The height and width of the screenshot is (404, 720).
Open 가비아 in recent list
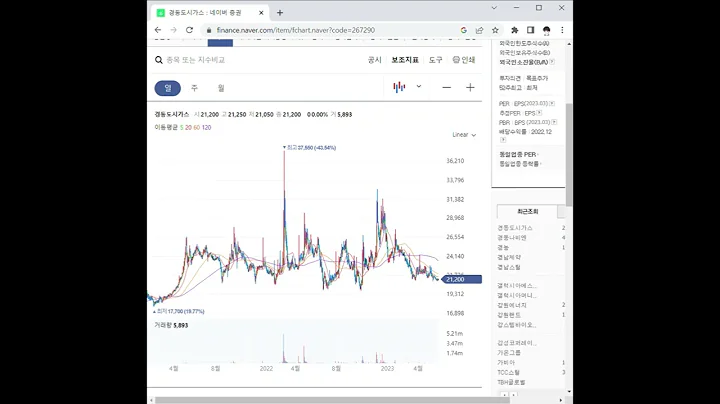point(506,363)
